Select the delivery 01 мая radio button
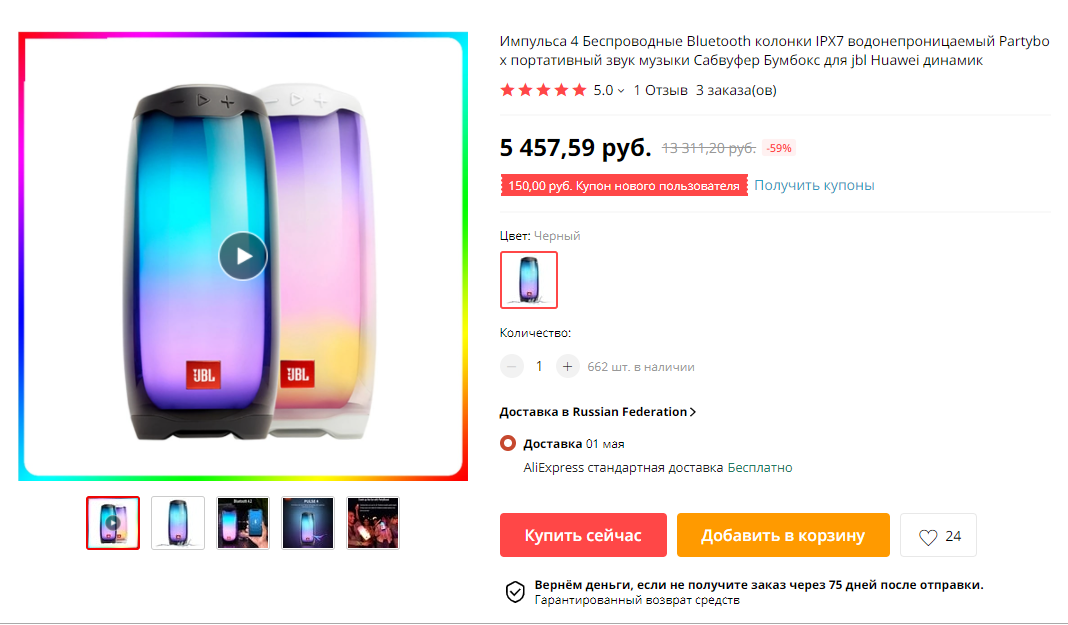The image size is (1068, 625). 507,443
